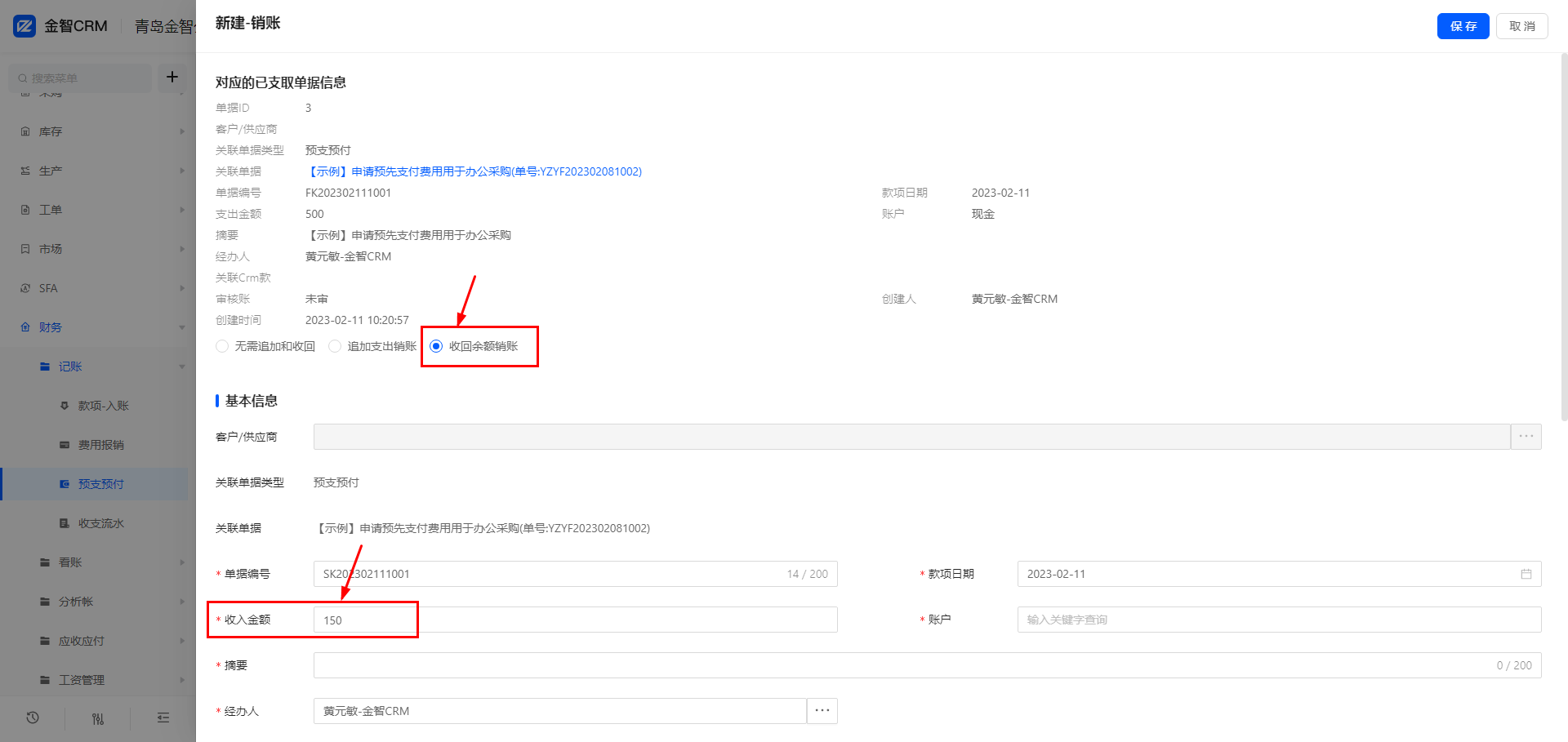The height and width of the screenshot is (742, 1568).
Task: Open linked document 申请预先支付费用 link
Action: click(x=474, y=171)
